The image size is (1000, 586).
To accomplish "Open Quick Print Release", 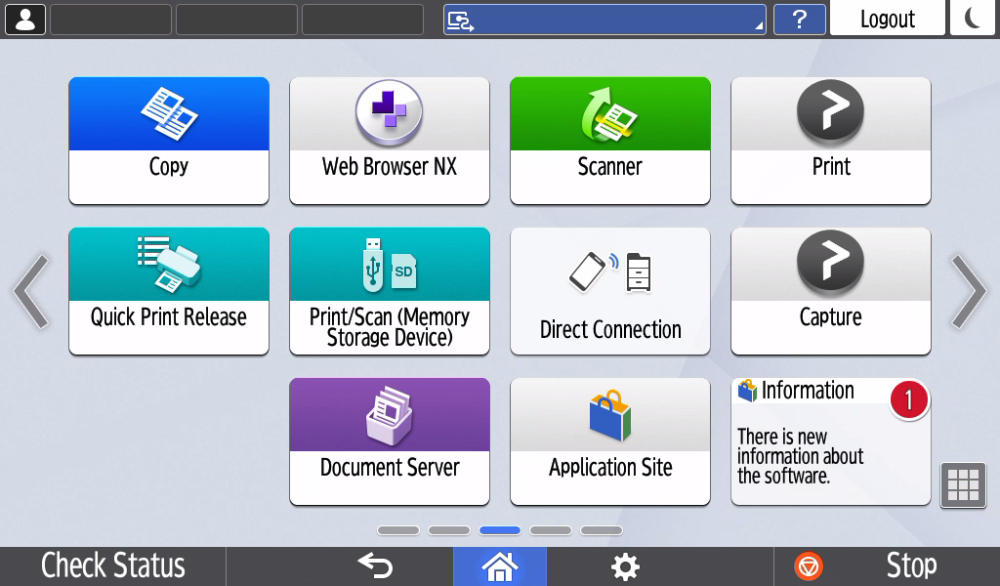I will pyautogui.click(x=168, y=291).
